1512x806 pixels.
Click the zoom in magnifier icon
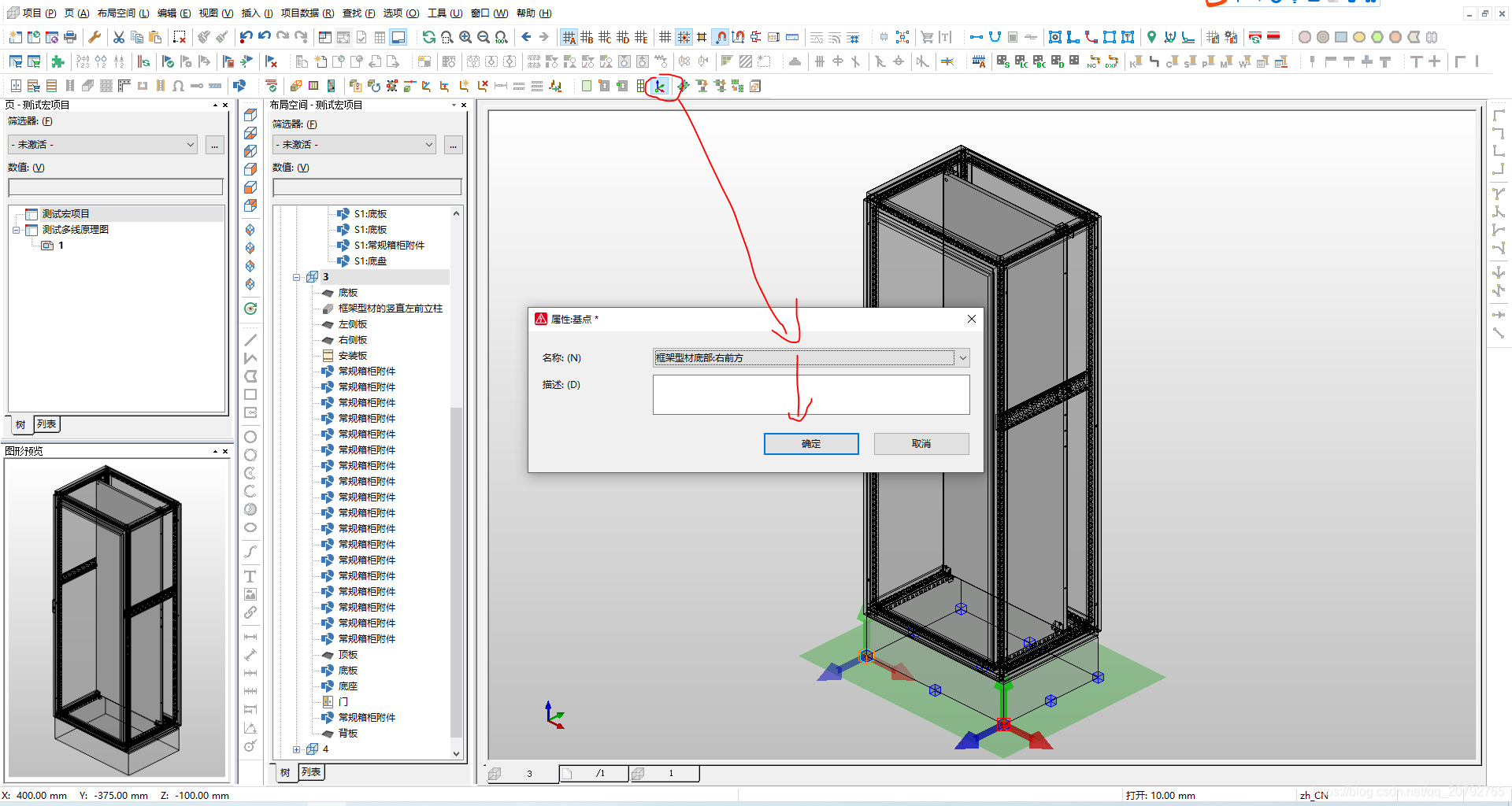click(465, 37)
